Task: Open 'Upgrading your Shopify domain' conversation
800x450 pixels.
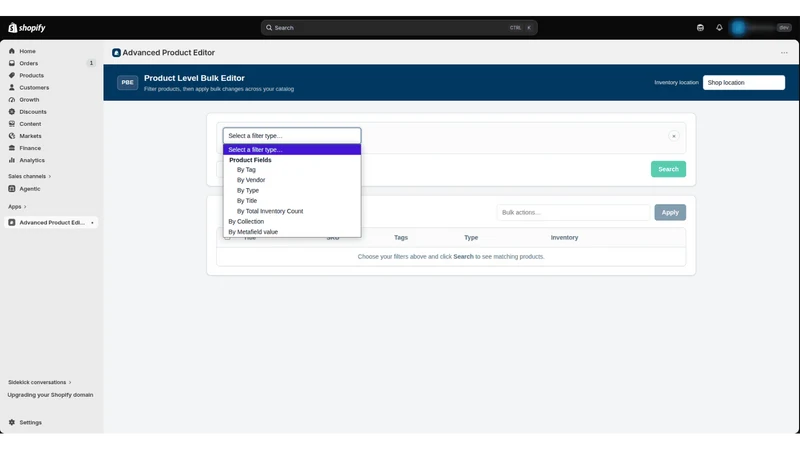Action: (x=50, y=395)
